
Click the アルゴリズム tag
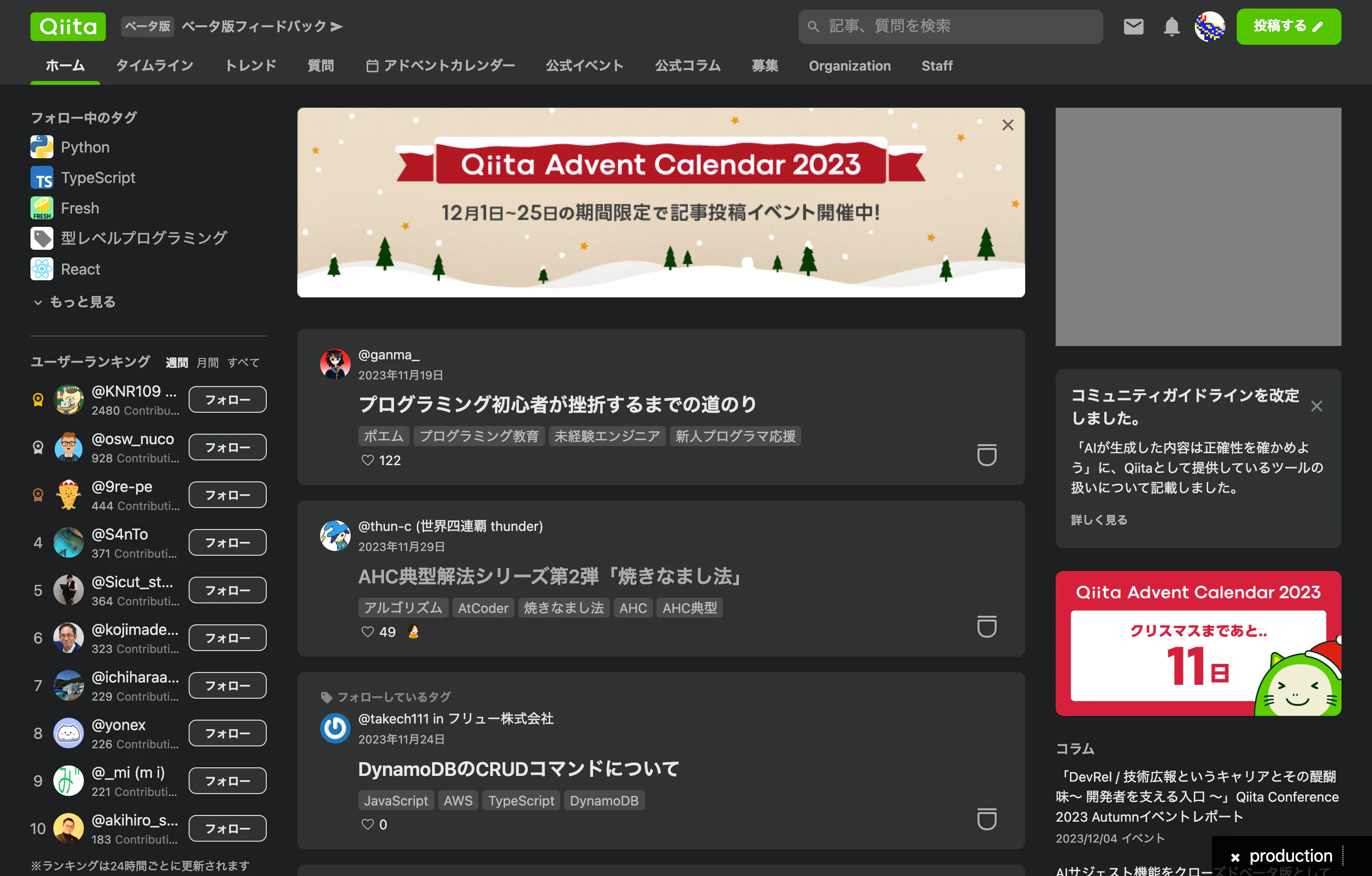click(x=403, y=608)
